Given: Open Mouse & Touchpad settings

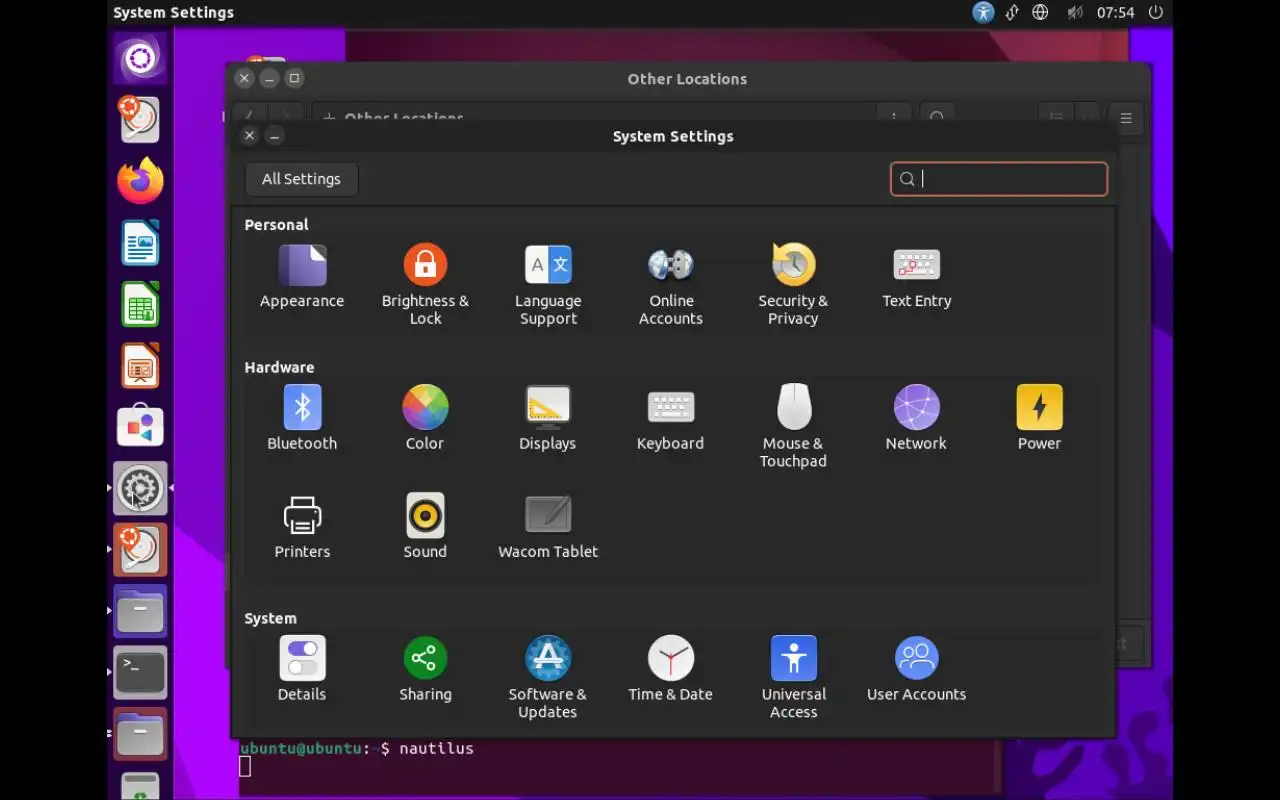Looking at the screenshot, I should 793,427.
